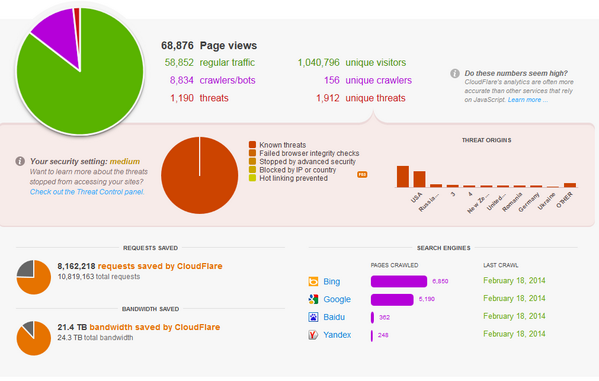Click '1,190 threats' text
Screen dimensions: 599x381
(199, 98)
